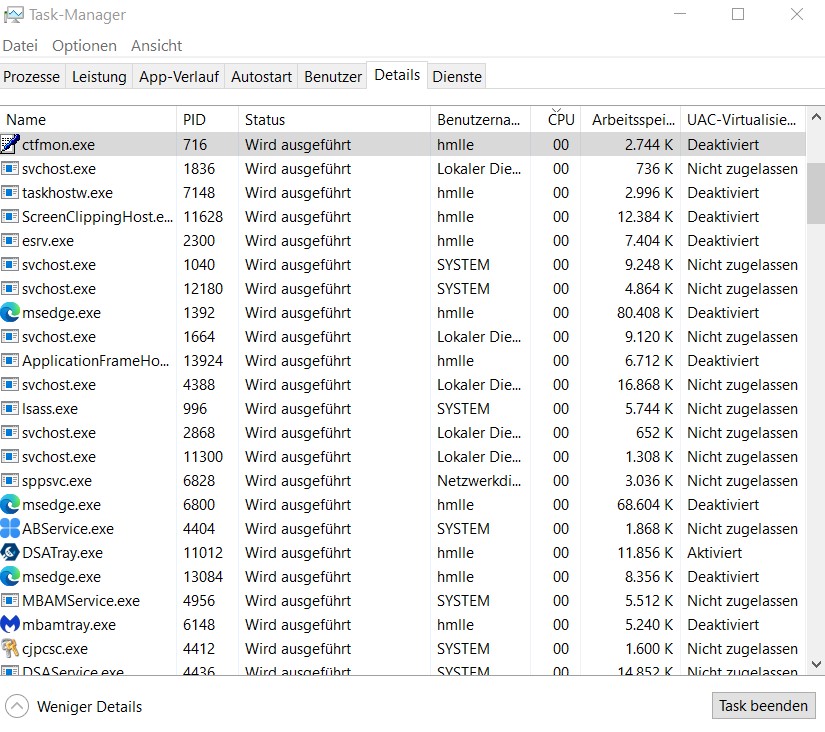This screenshot has width=825, height=732.
Task: Select the ABService.exe process name
Action: tap(67, 528)
